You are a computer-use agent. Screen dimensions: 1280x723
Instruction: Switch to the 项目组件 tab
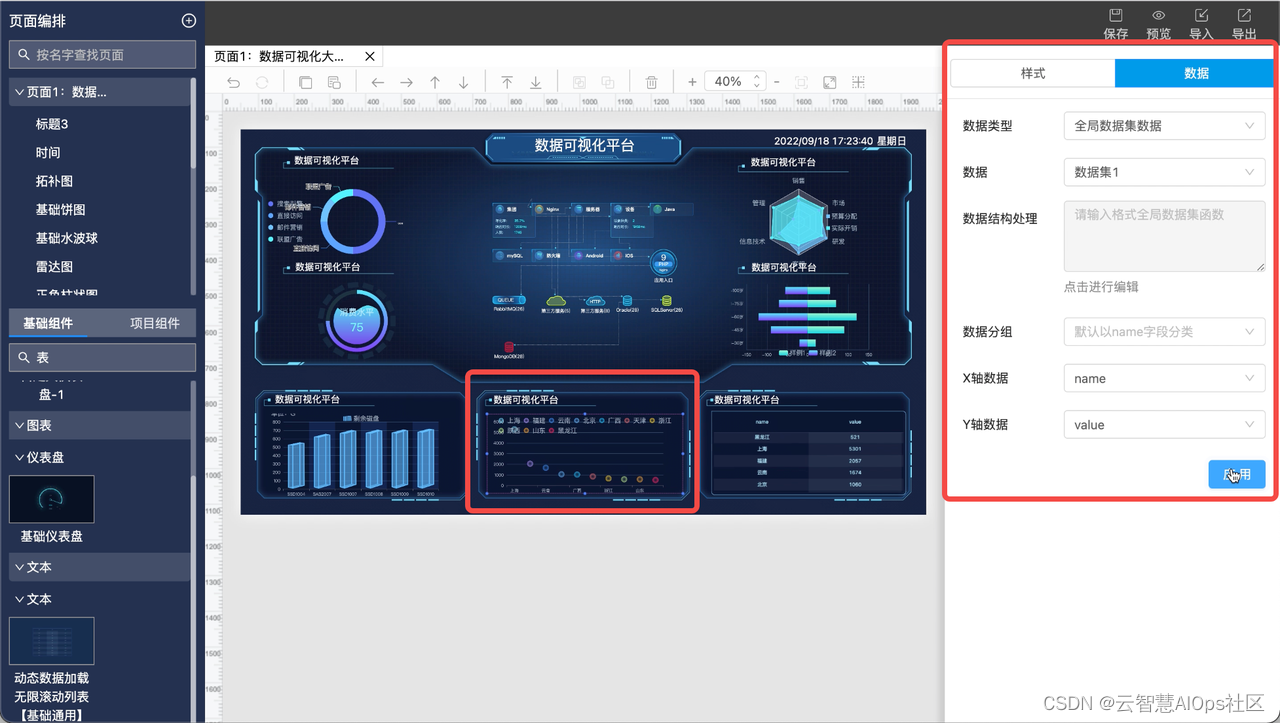point(155,323)
